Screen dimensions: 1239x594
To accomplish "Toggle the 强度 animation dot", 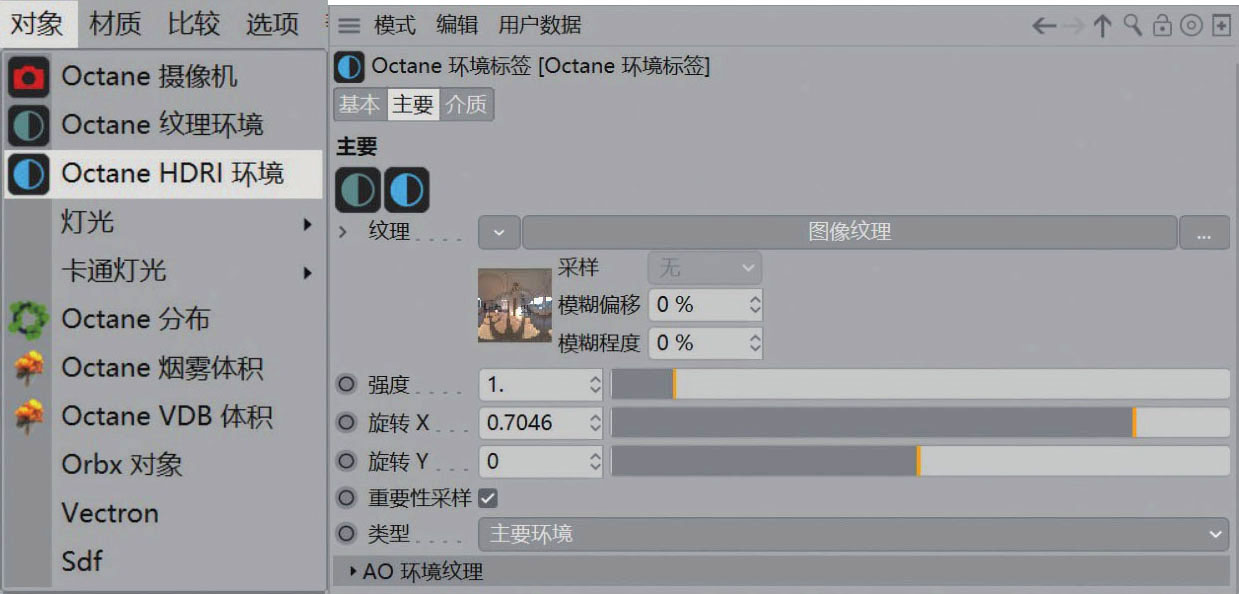I will point(346,384).
